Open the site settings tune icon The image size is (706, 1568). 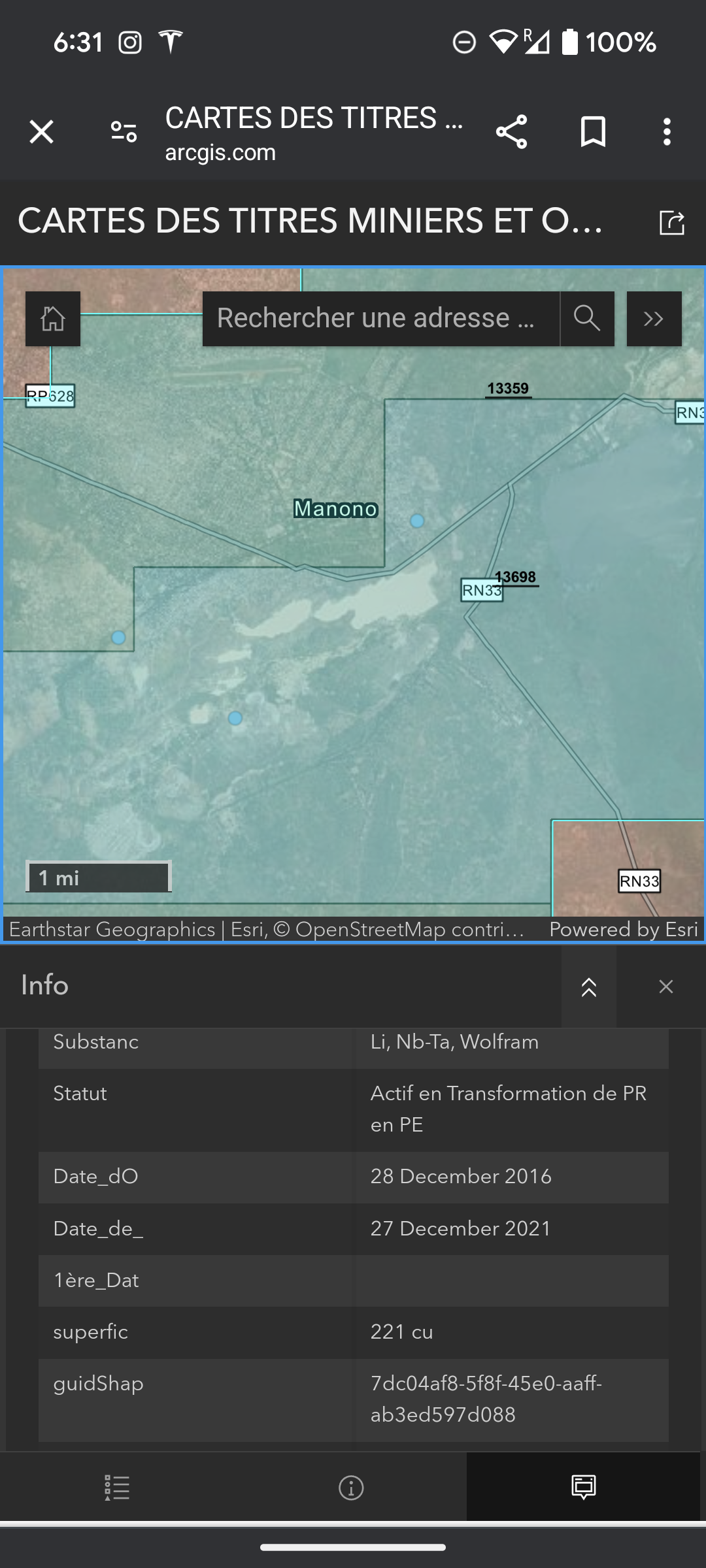click(x=124, y=132)
